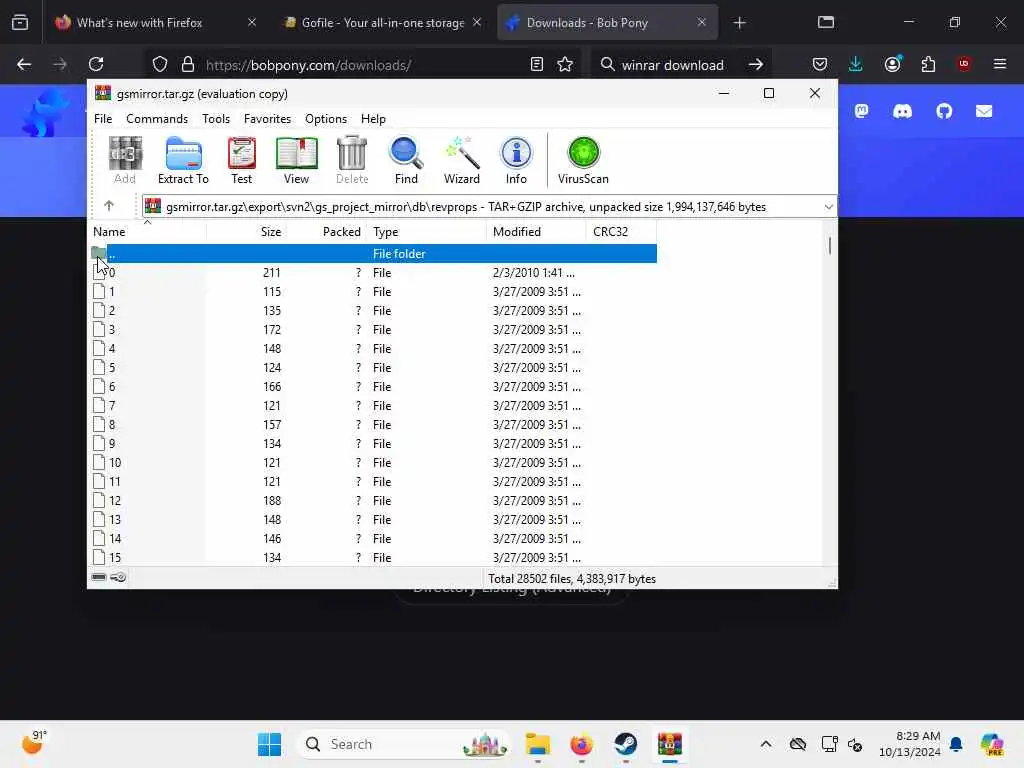
Task: Open the View tool icon
Action: pyautogui.click(x=296, y=161)
